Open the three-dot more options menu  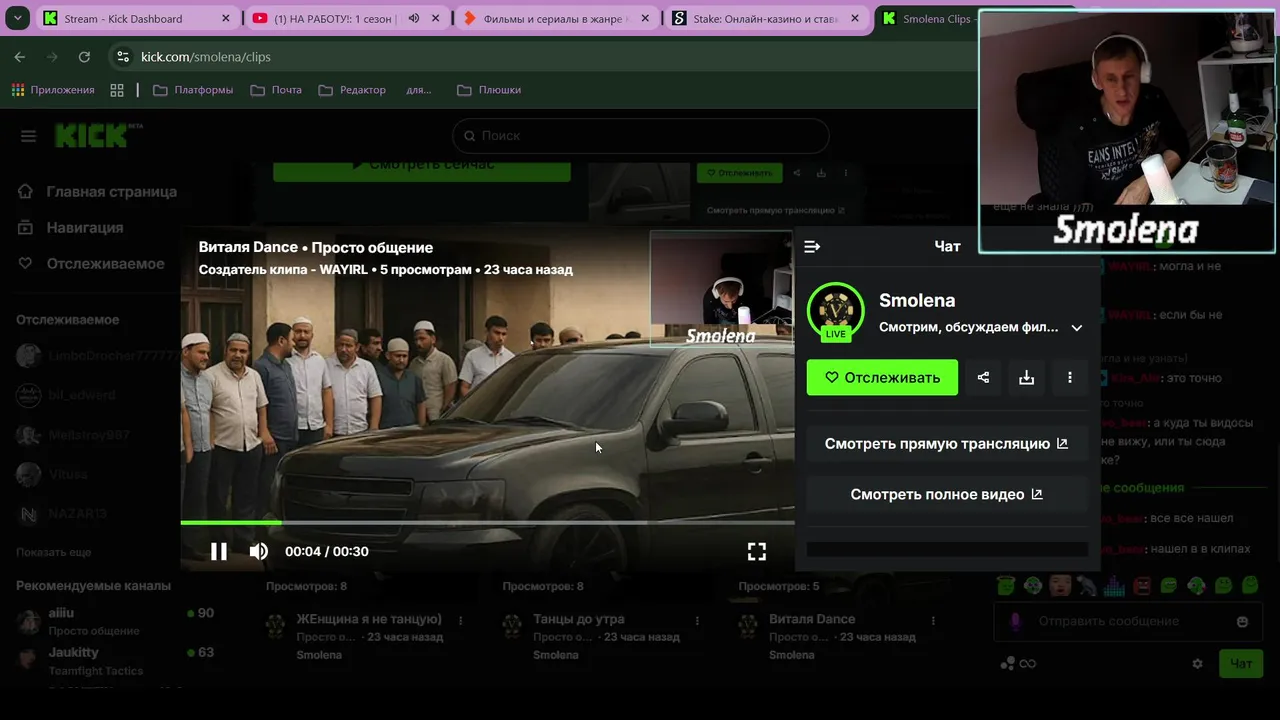[1069, 377]
